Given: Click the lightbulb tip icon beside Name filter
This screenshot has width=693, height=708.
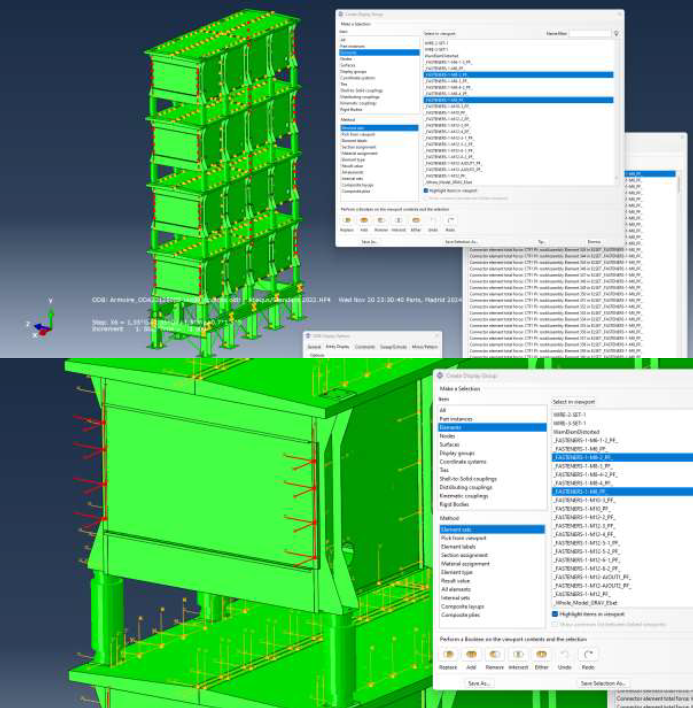Looking at the screenshot, I should click(616, 33).
